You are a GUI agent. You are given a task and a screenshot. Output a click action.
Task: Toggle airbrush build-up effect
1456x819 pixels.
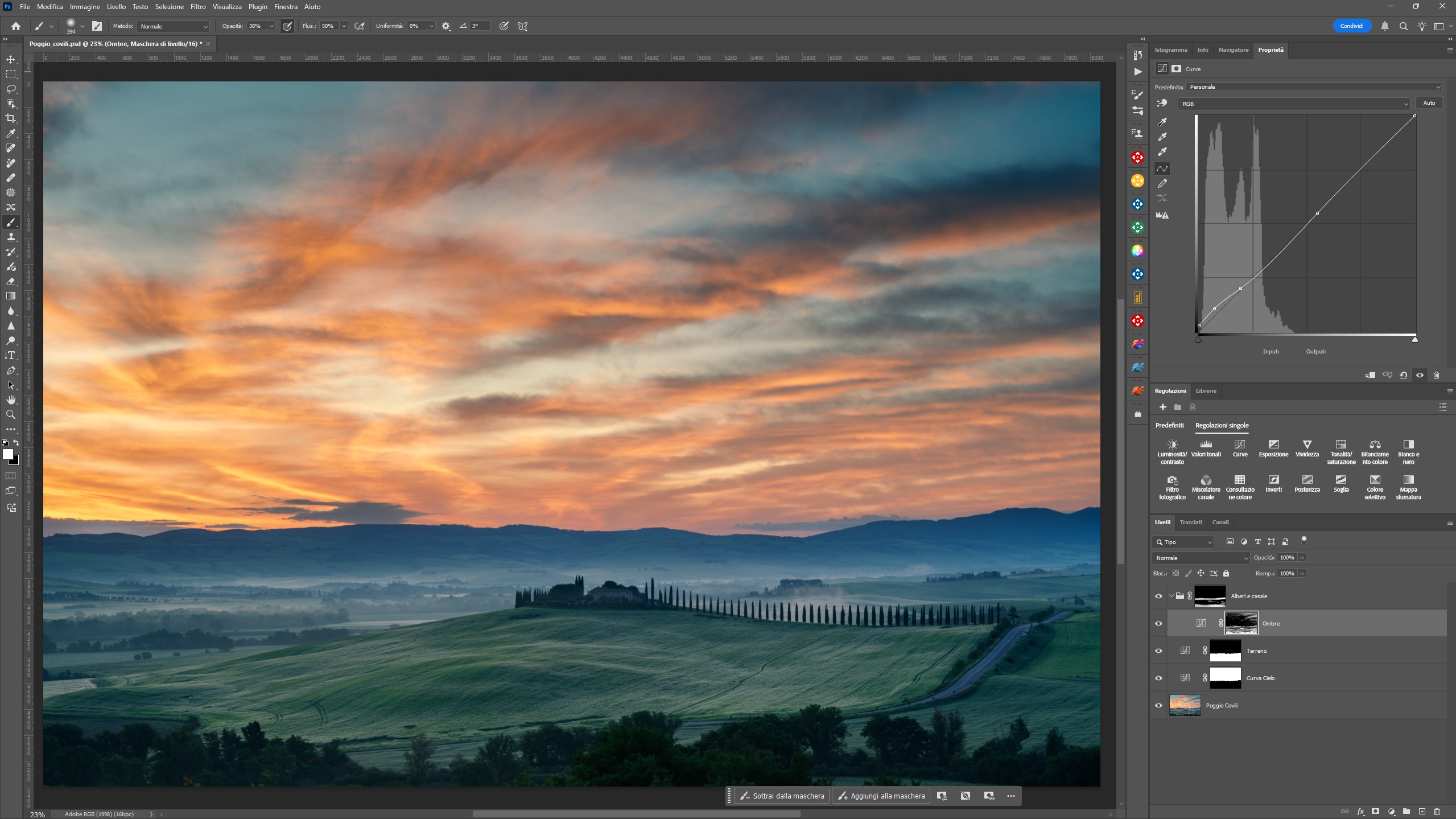coord(360,26)
